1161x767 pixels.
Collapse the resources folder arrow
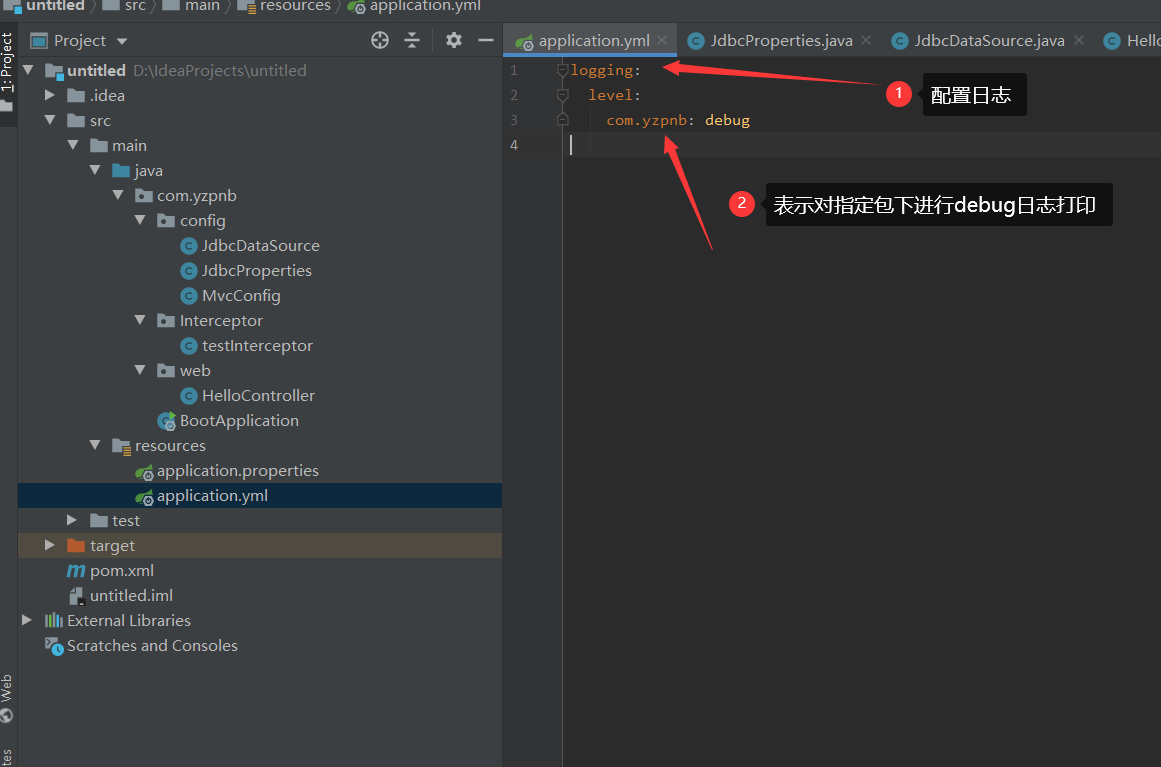coord(95,446)
